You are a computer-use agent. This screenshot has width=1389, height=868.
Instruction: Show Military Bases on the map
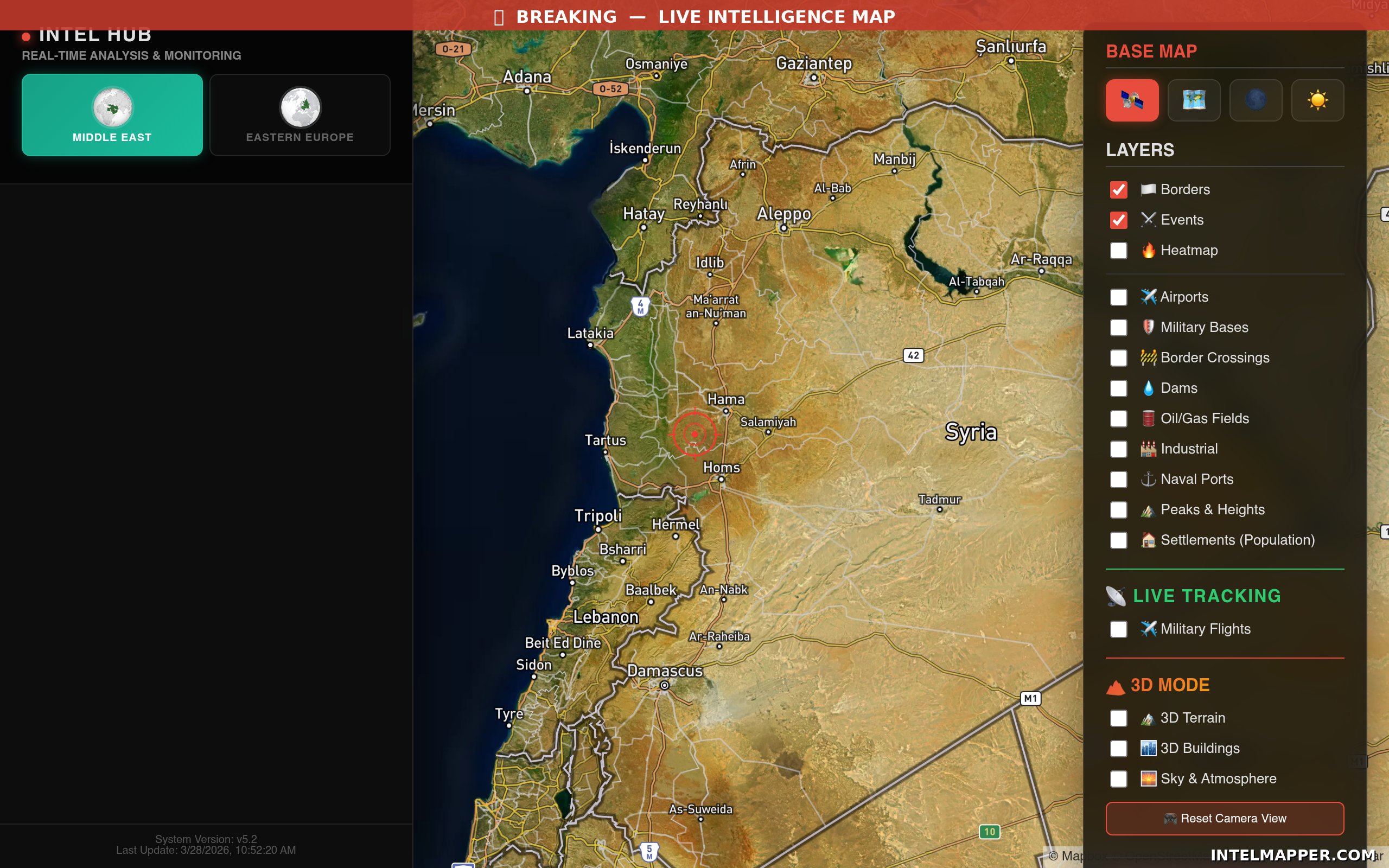pos(1118,328)
